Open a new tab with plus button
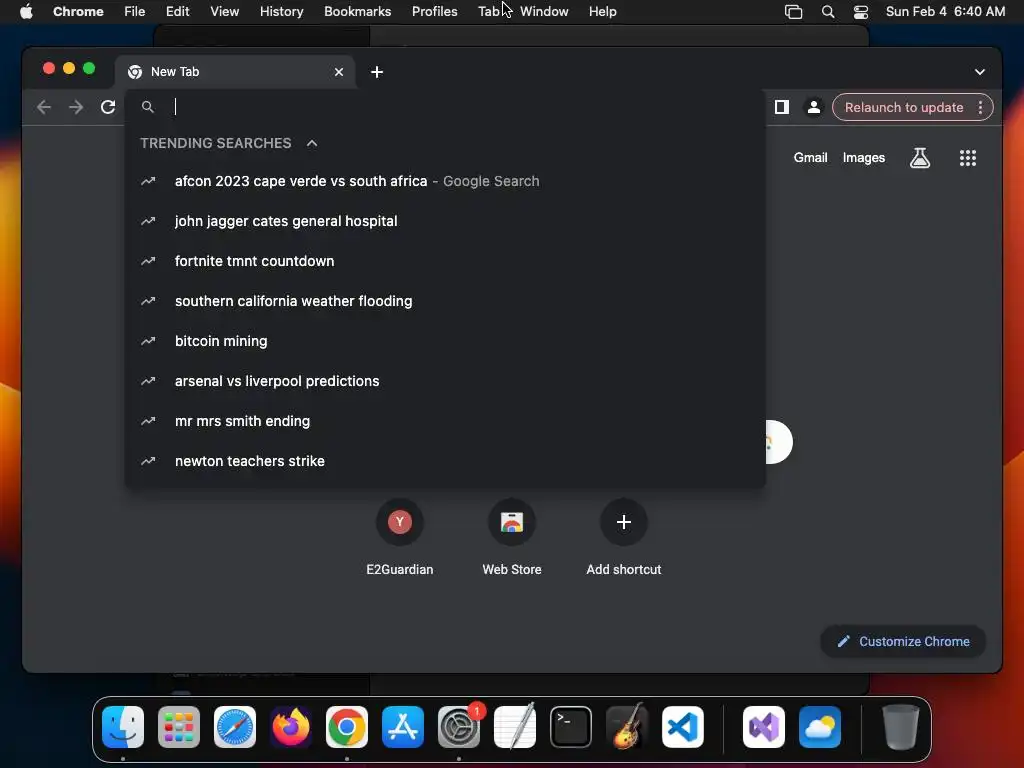The height and width of the screenshot is (768, 1024). 377,72
